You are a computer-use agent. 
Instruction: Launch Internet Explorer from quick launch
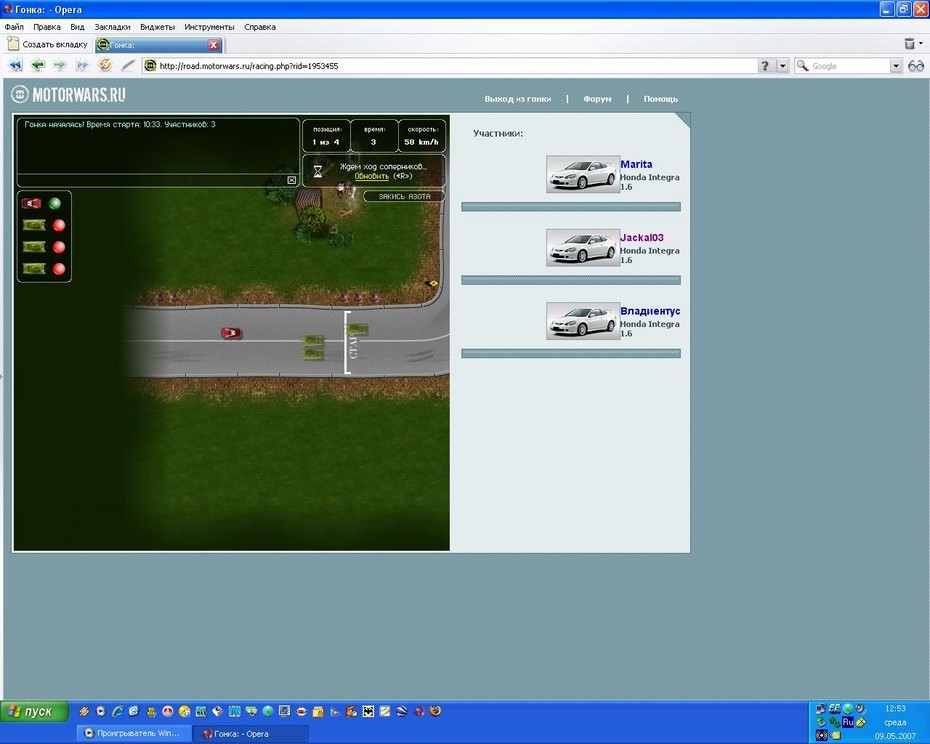tap(117, 711)
